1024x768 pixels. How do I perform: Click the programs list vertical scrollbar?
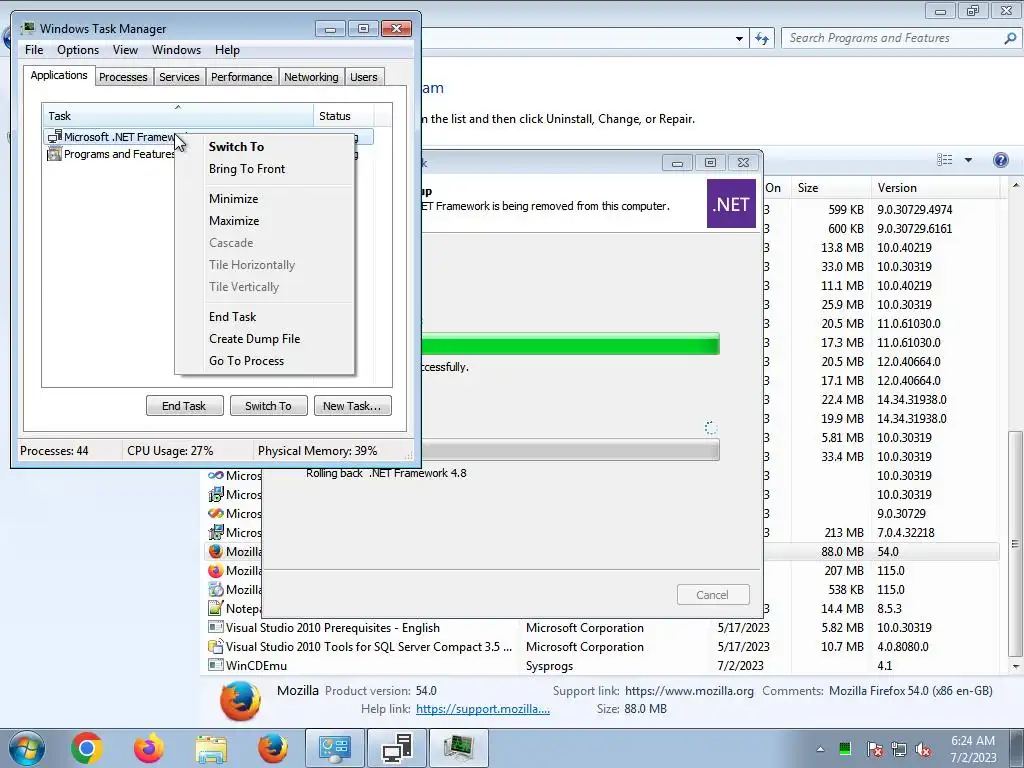[x=1016, y=543]
